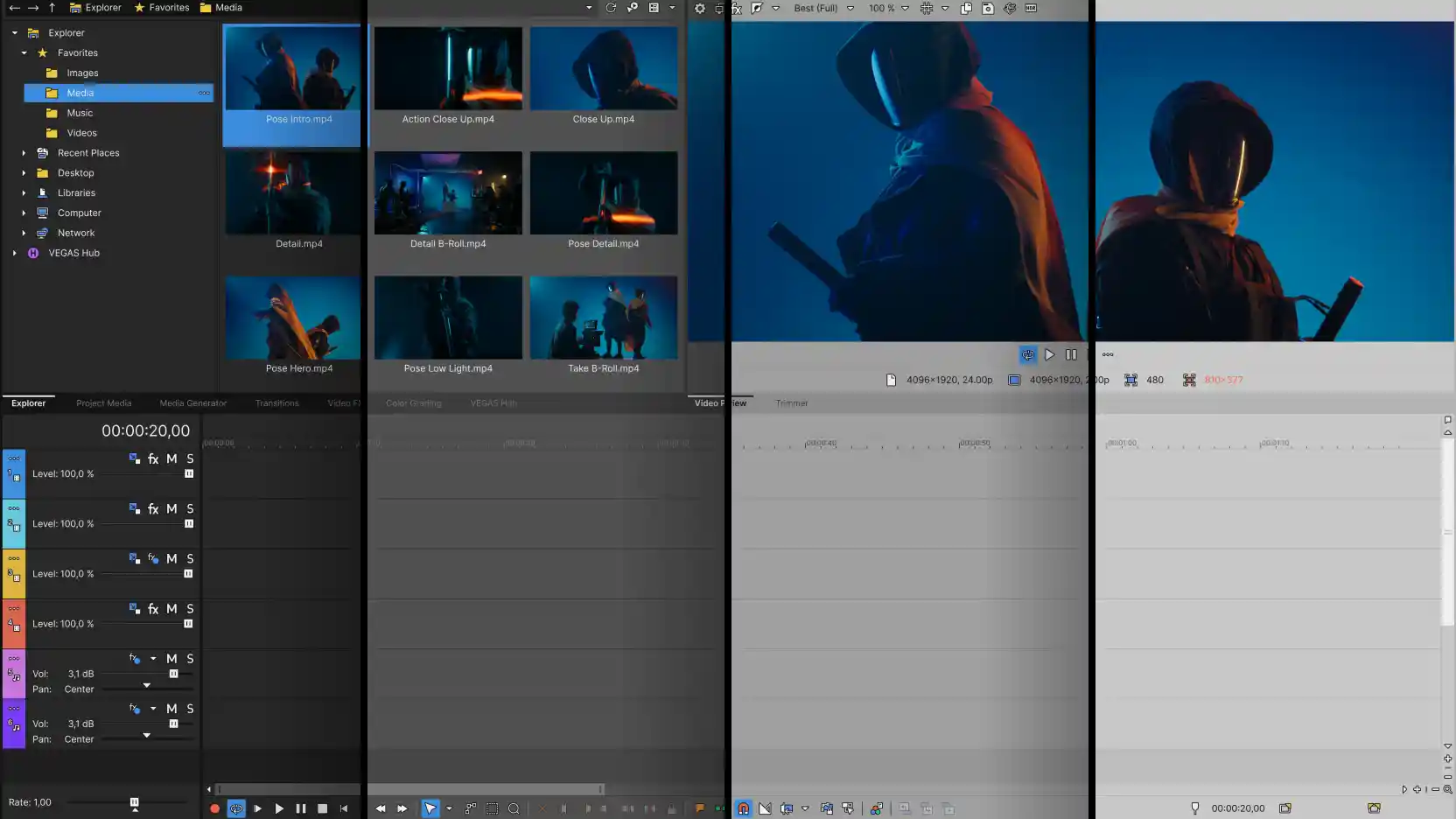This screenshot has height=819, width=1456.
Task: Toggle HDR preview icon
Action: [x=1031, y=8]
